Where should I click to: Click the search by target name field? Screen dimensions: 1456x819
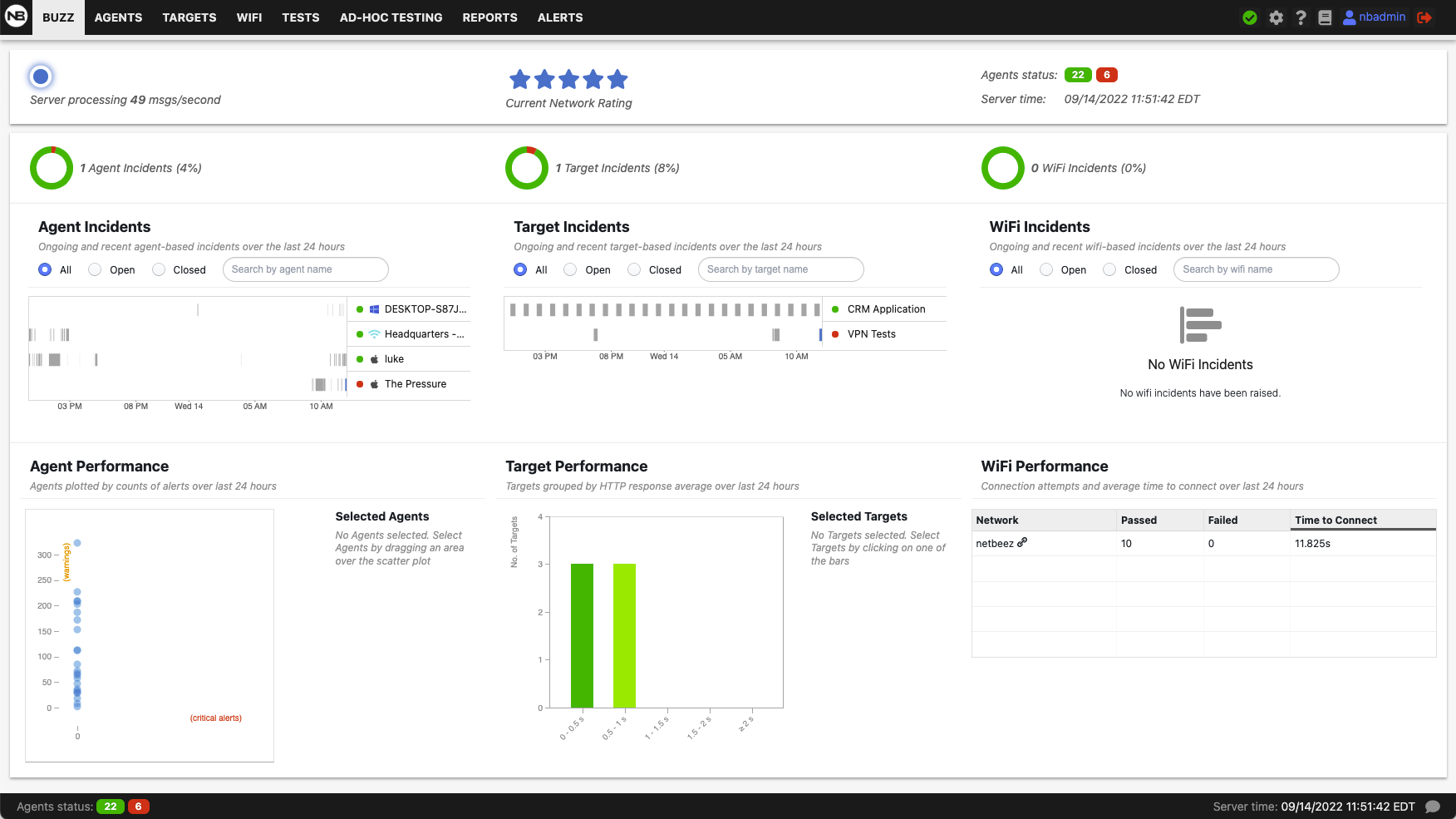click(780, 269)
